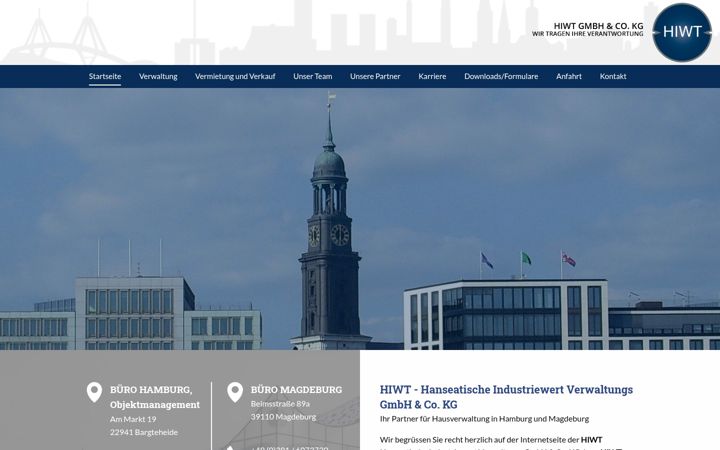This screenshot has width=720, height=450.
Task: Click the address line Am Markt 19
Action: (133, 419)
